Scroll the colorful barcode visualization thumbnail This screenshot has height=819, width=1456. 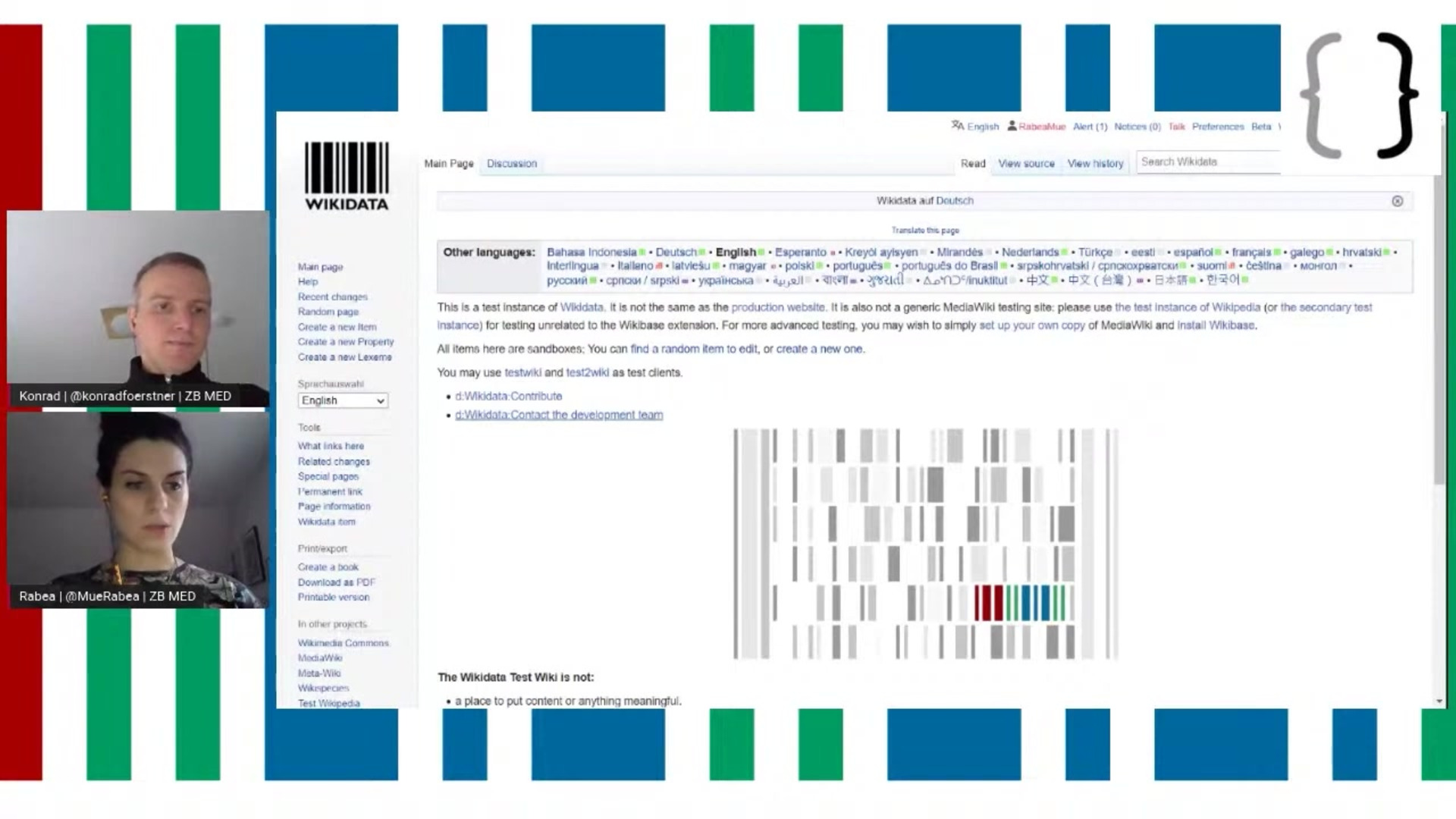coord(925,541)
